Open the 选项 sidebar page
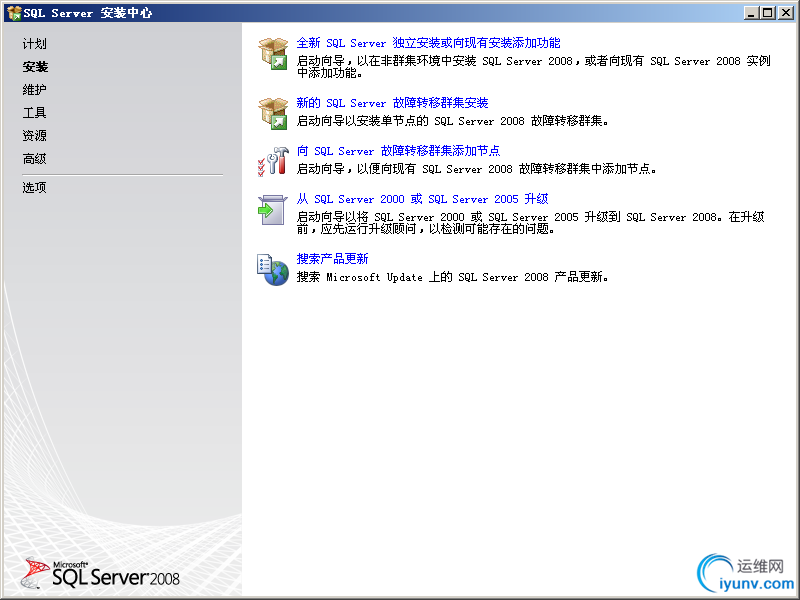The image size is (800, 600). click(x=34, y=188)
